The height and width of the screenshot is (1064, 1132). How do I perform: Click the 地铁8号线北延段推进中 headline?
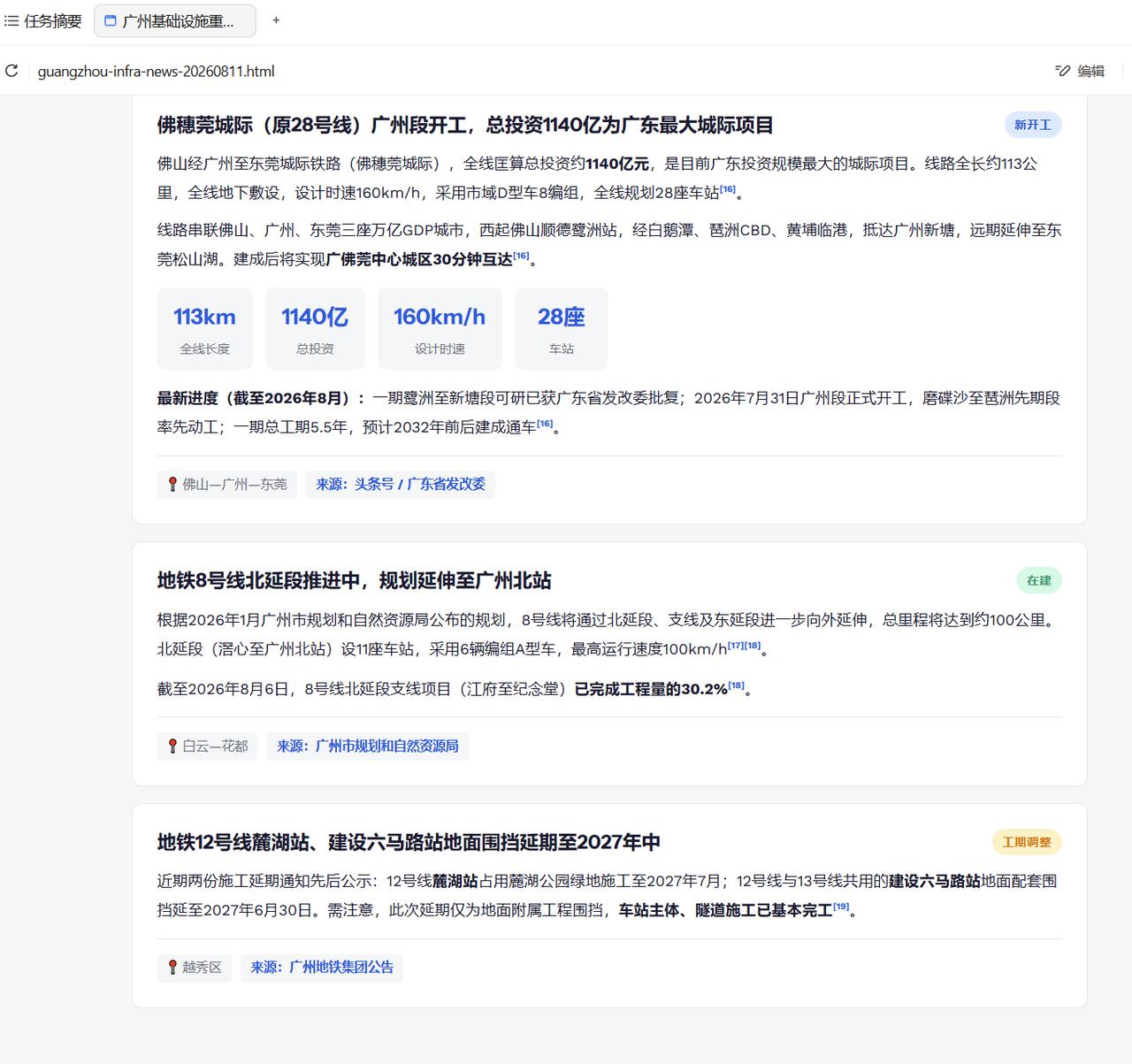(x=355, y=580)
